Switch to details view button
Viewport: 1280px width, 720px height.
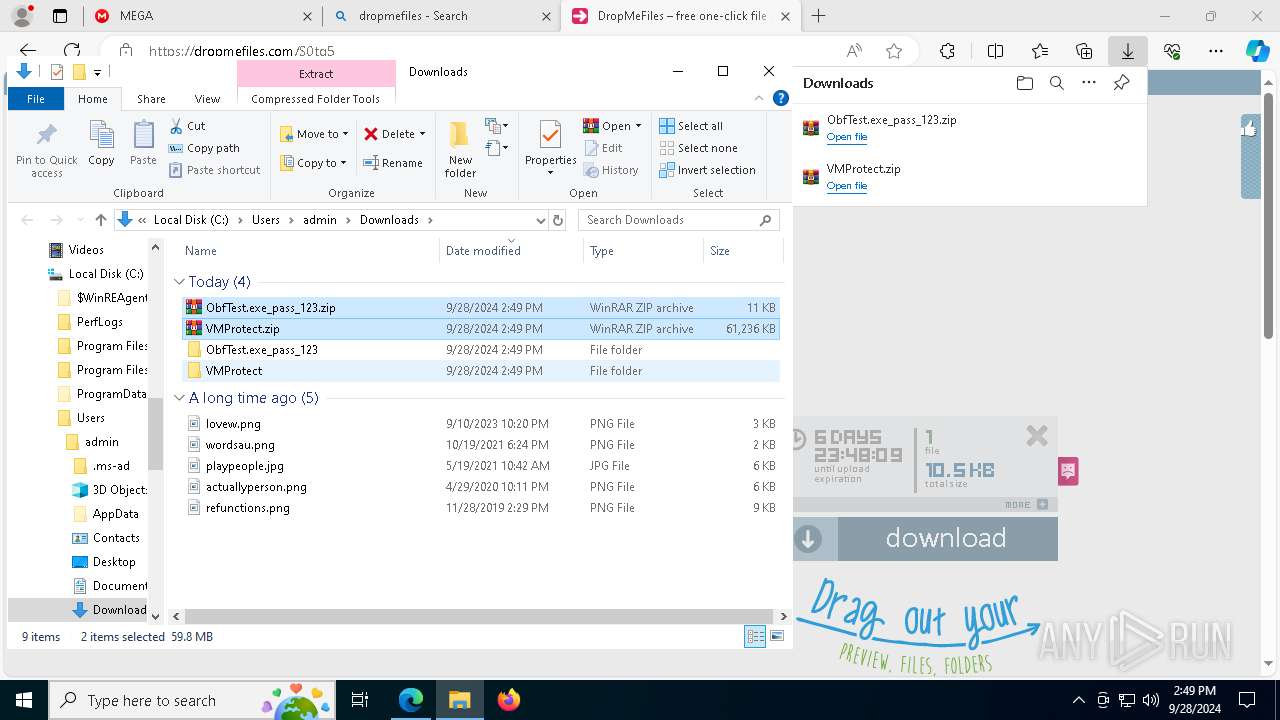click(x=755, y=636)
